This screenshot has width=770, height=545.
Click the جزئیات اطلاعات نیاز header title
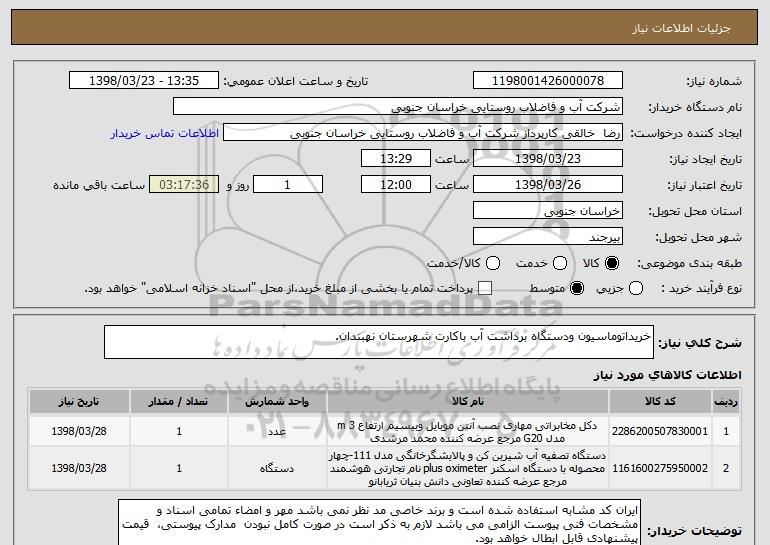pos(681,28)
